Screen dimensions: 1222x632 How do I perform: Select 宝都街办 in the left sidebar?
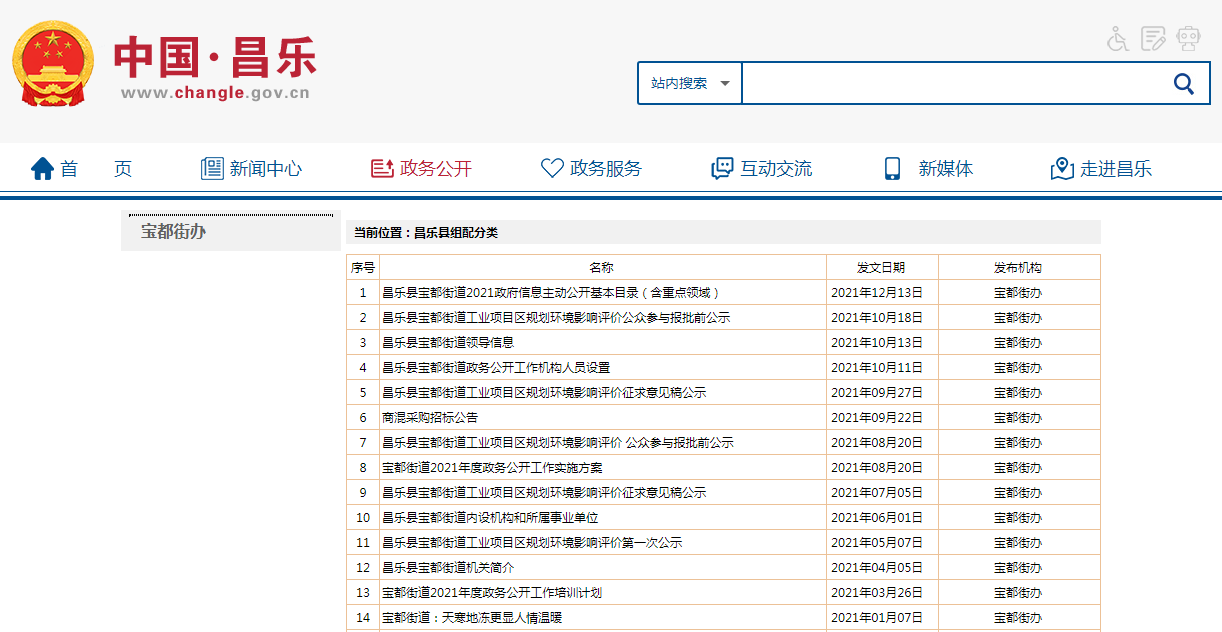173,232
